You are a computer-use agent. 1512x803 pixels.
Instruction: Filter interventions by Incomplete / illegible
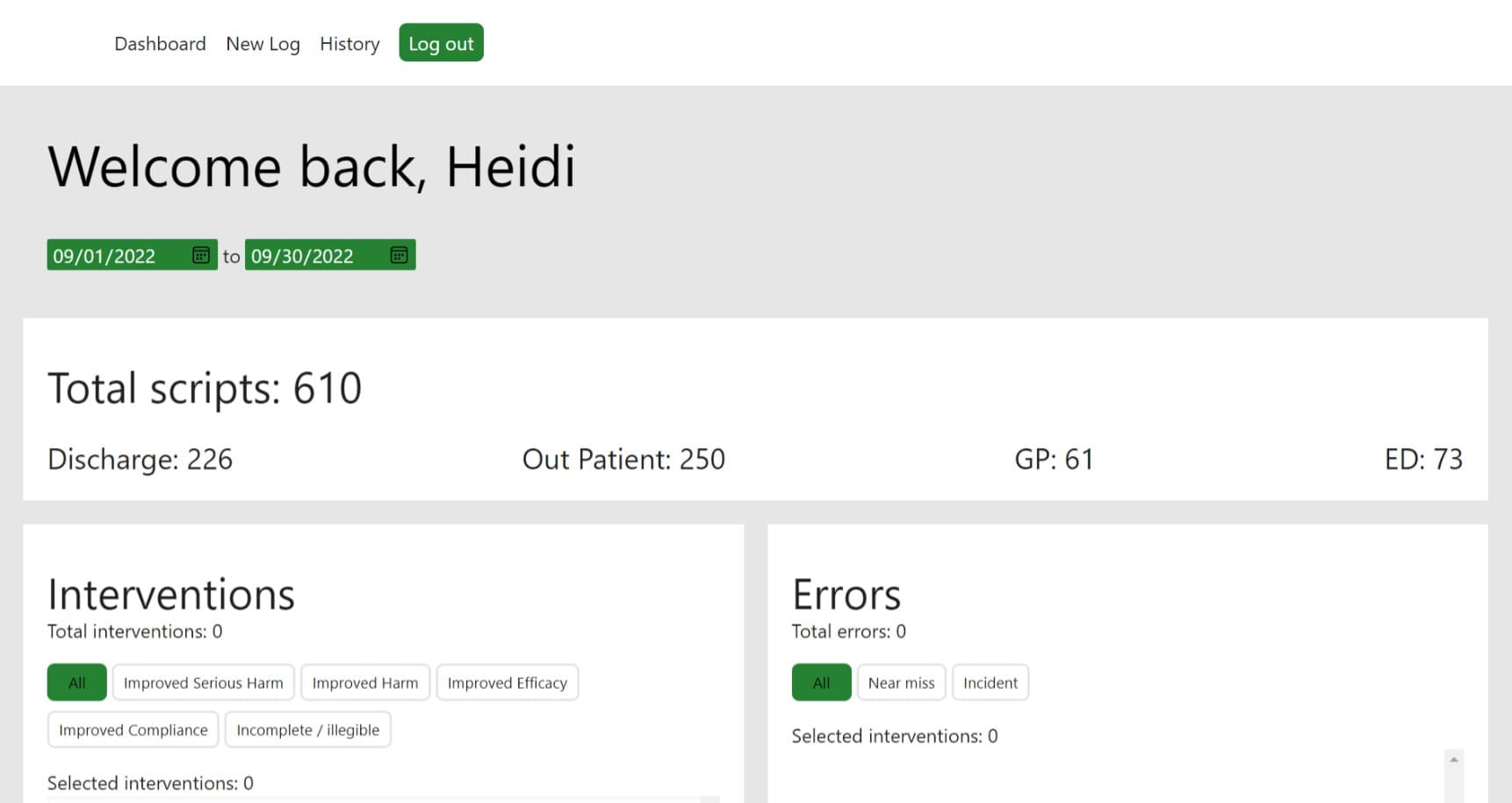click(x=308, y=729)
